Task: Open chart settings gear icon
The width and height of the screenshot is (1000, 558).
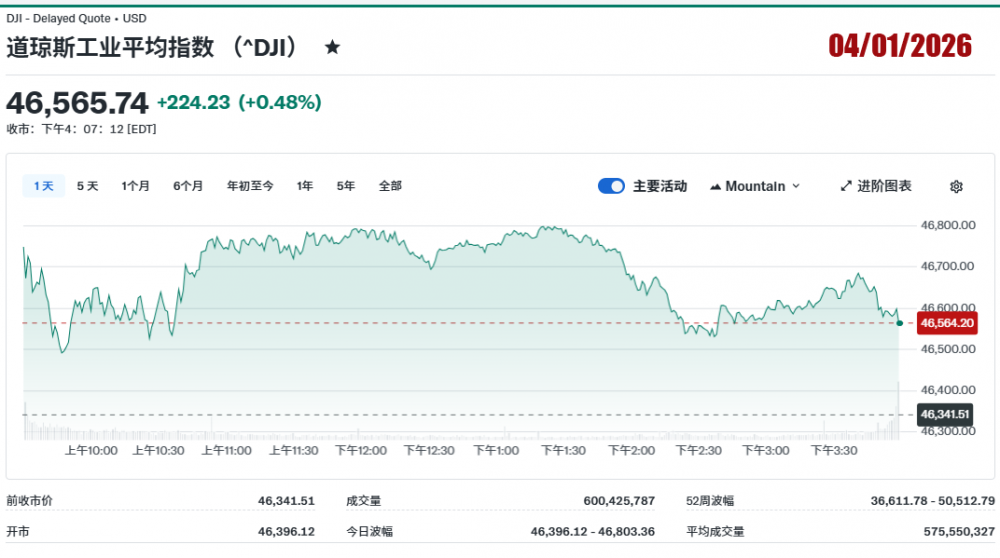Action: pos(956,186)
